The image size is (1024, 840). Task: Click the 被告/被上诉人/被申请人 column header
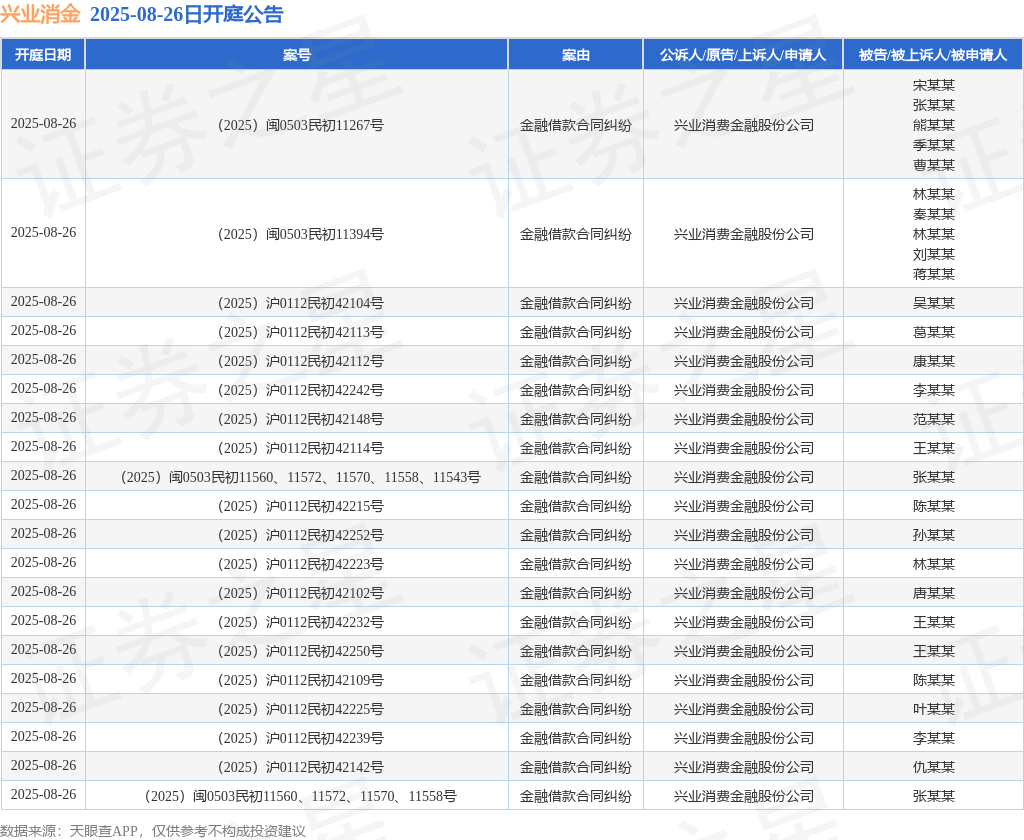coord(933,54)
